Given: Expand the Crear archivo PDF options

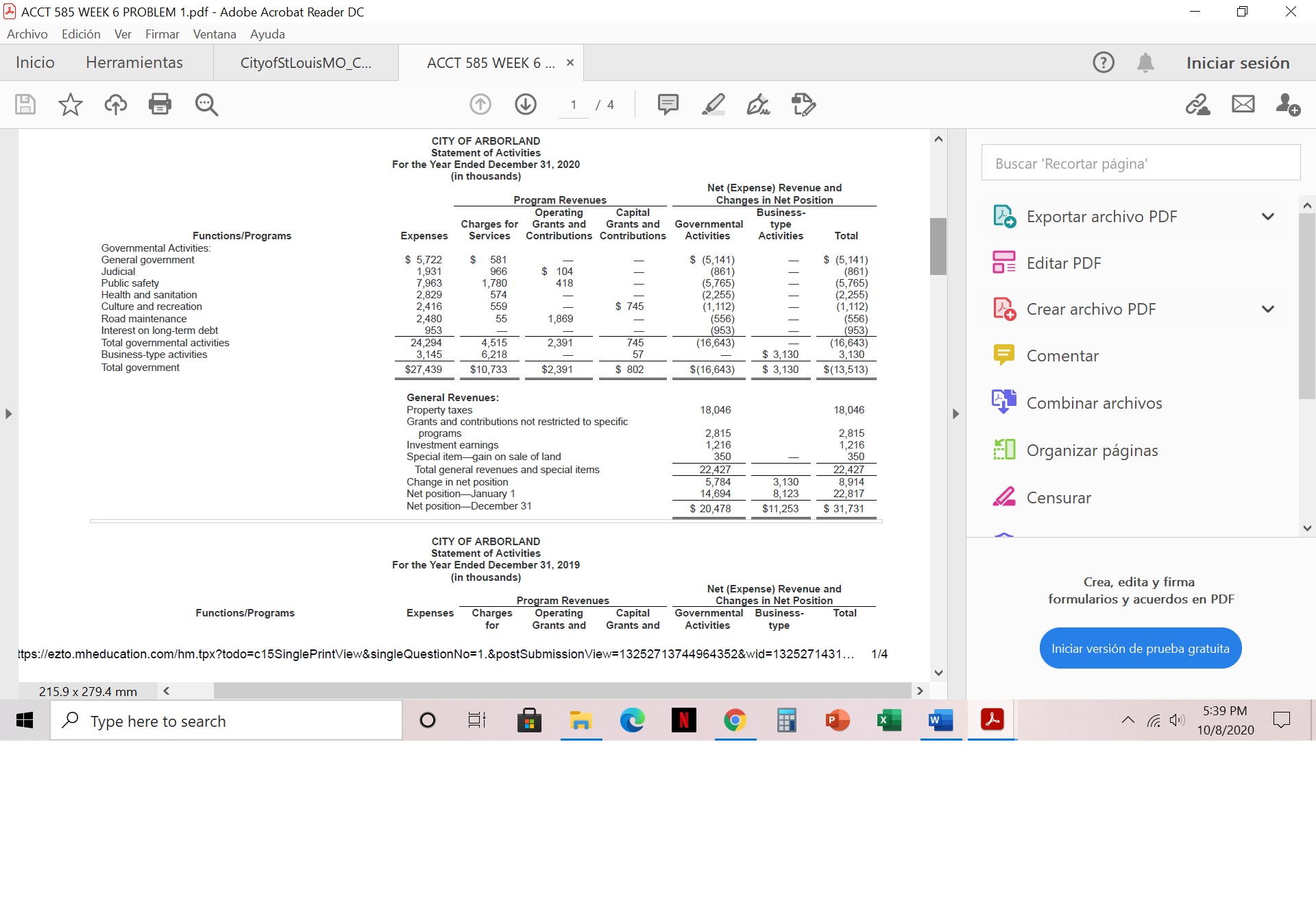Looking at the screenshot, I should coord(1266,309).
